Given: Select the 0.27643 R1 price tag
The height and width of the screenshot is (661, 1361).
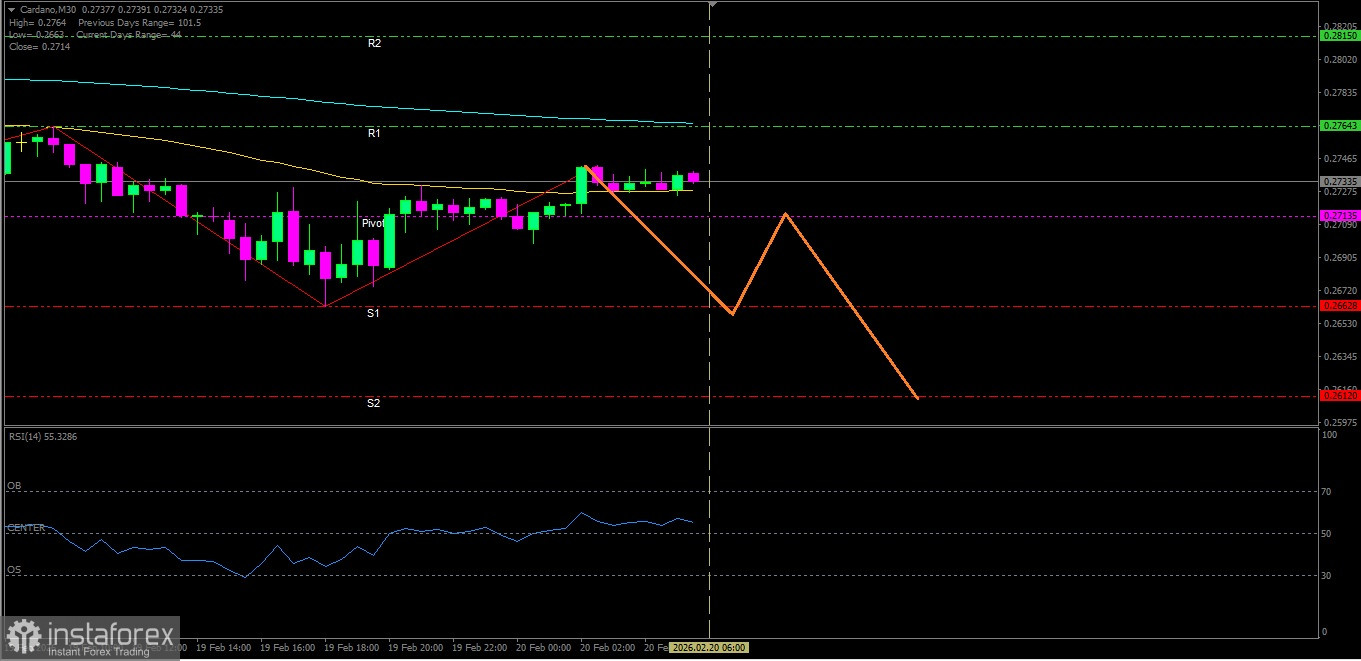Looking at the screenshot, I should pos(1340,126).
